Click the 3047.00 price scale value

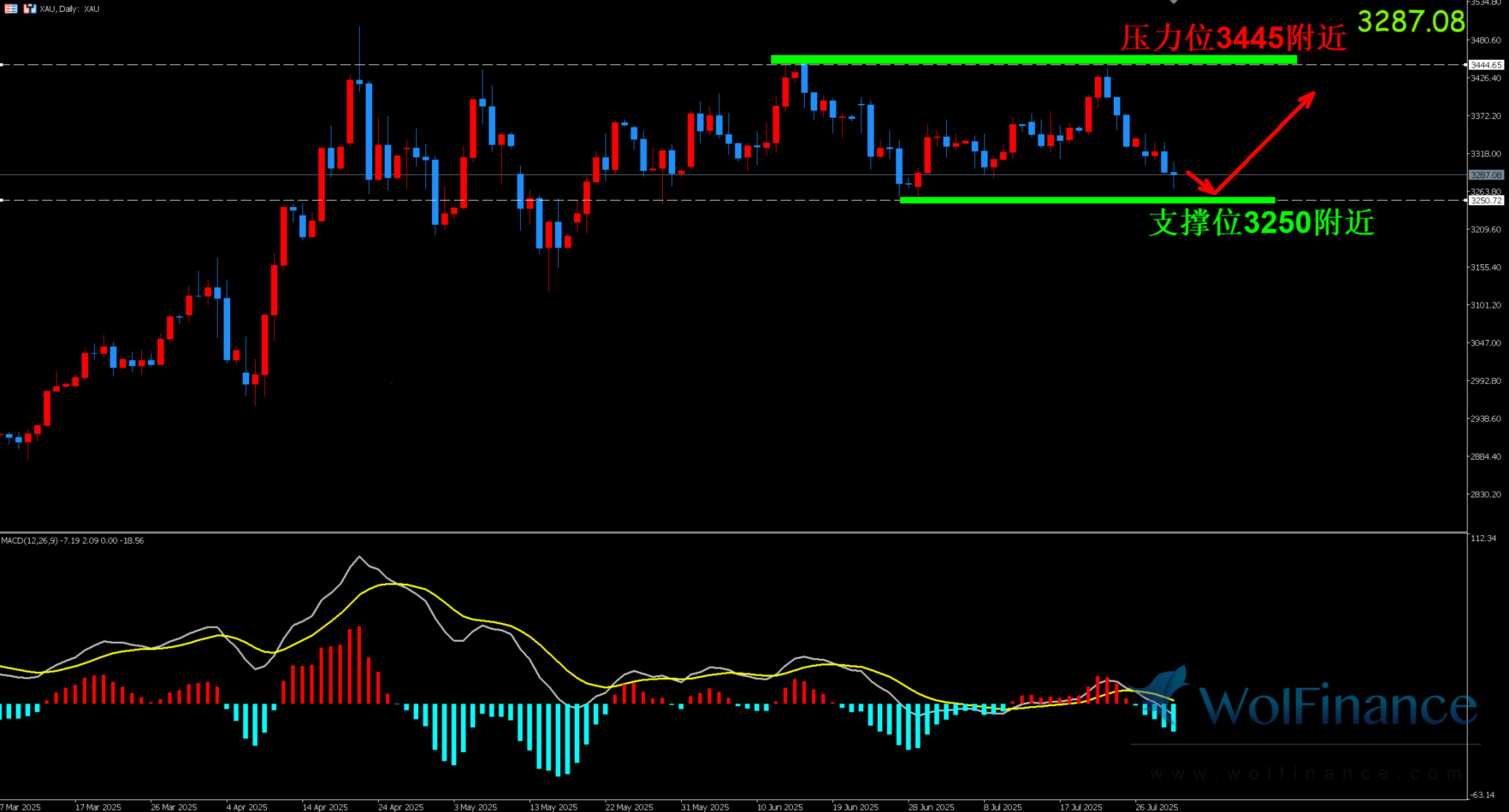click(x=1486, y=343)
